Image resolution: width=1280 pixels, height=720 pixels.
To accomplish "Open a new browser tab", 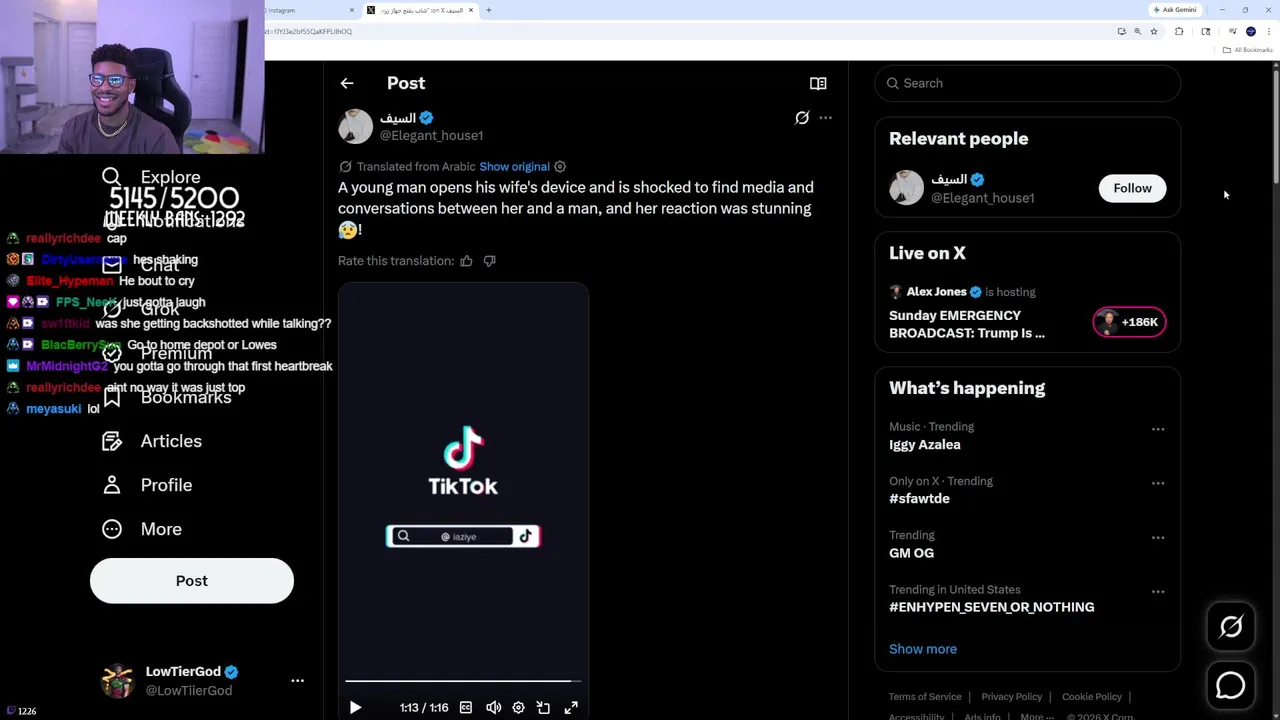I will [x=488, y=10].
